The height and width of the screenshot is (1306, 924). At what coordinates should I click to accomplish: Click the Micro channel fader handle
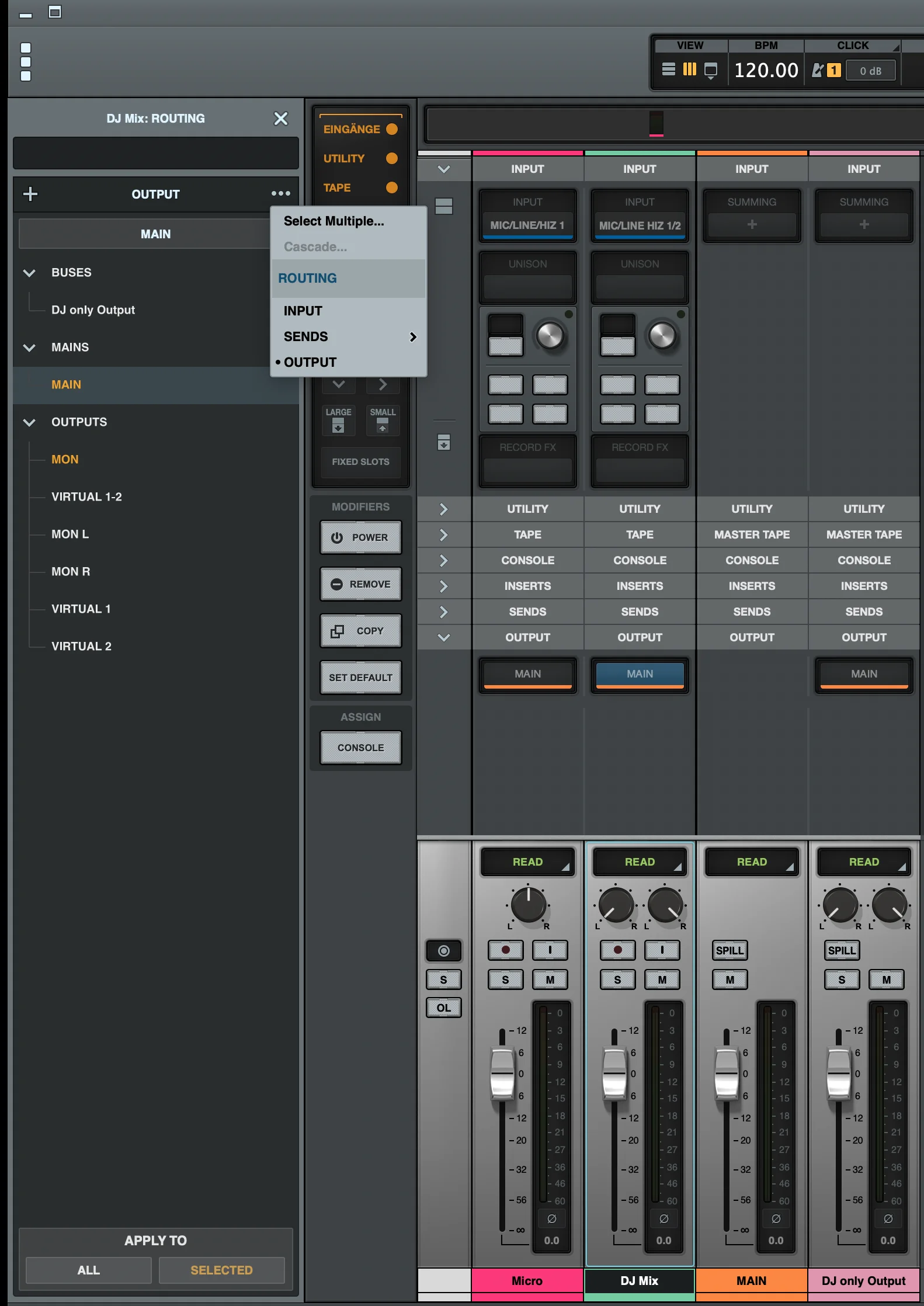click(502, 1074)
